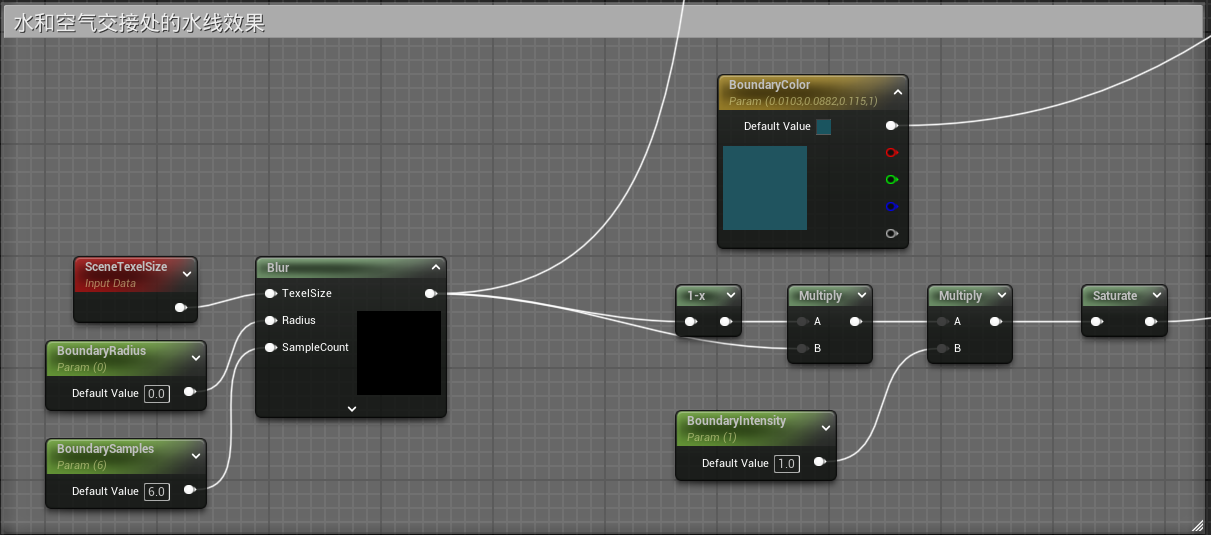This screenshot has width=1211, height=535.
Task: Expand the 1-x node chevron
Action: click(x=731, y=296)
